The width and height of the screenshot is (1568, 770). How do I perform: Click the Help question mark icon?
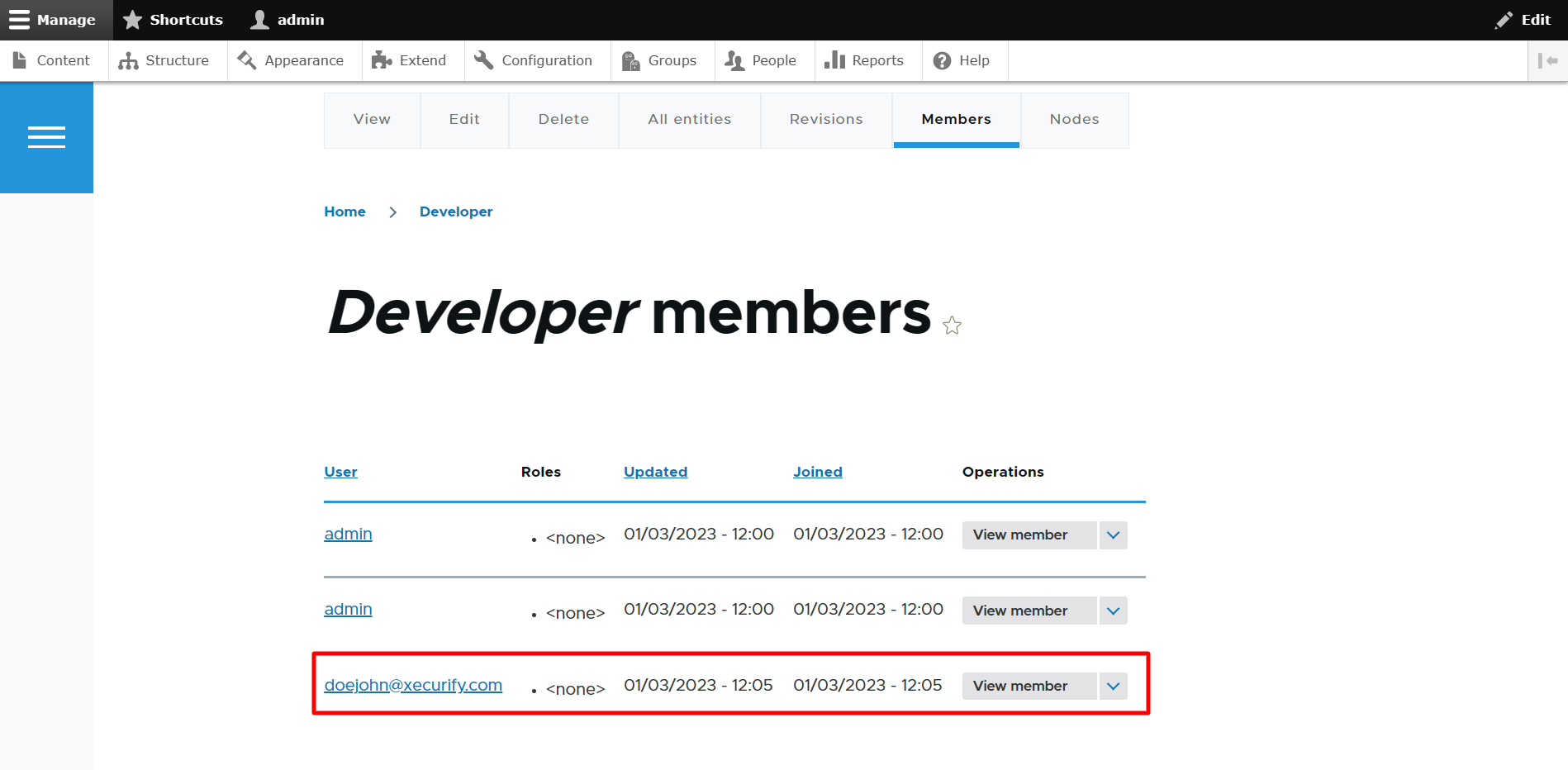click(942, 60)
